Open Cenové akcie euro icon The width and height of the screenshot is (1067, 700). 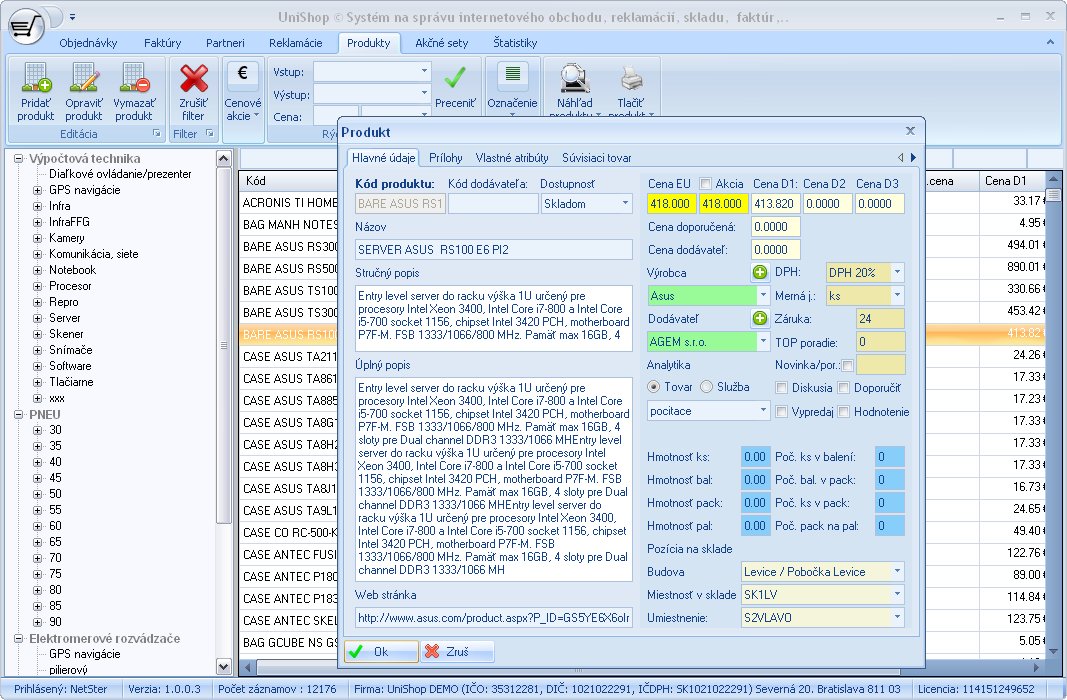click(x=242, y=75)
